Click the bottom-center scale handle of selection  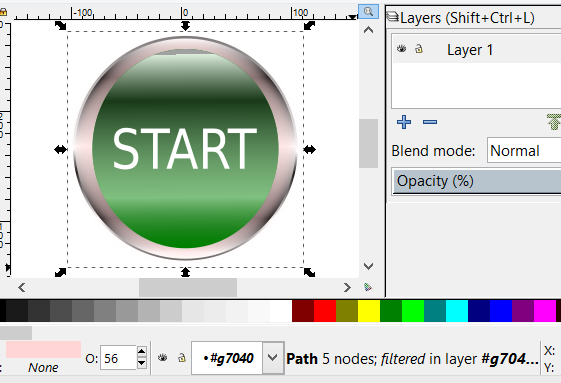pos(185,272)
